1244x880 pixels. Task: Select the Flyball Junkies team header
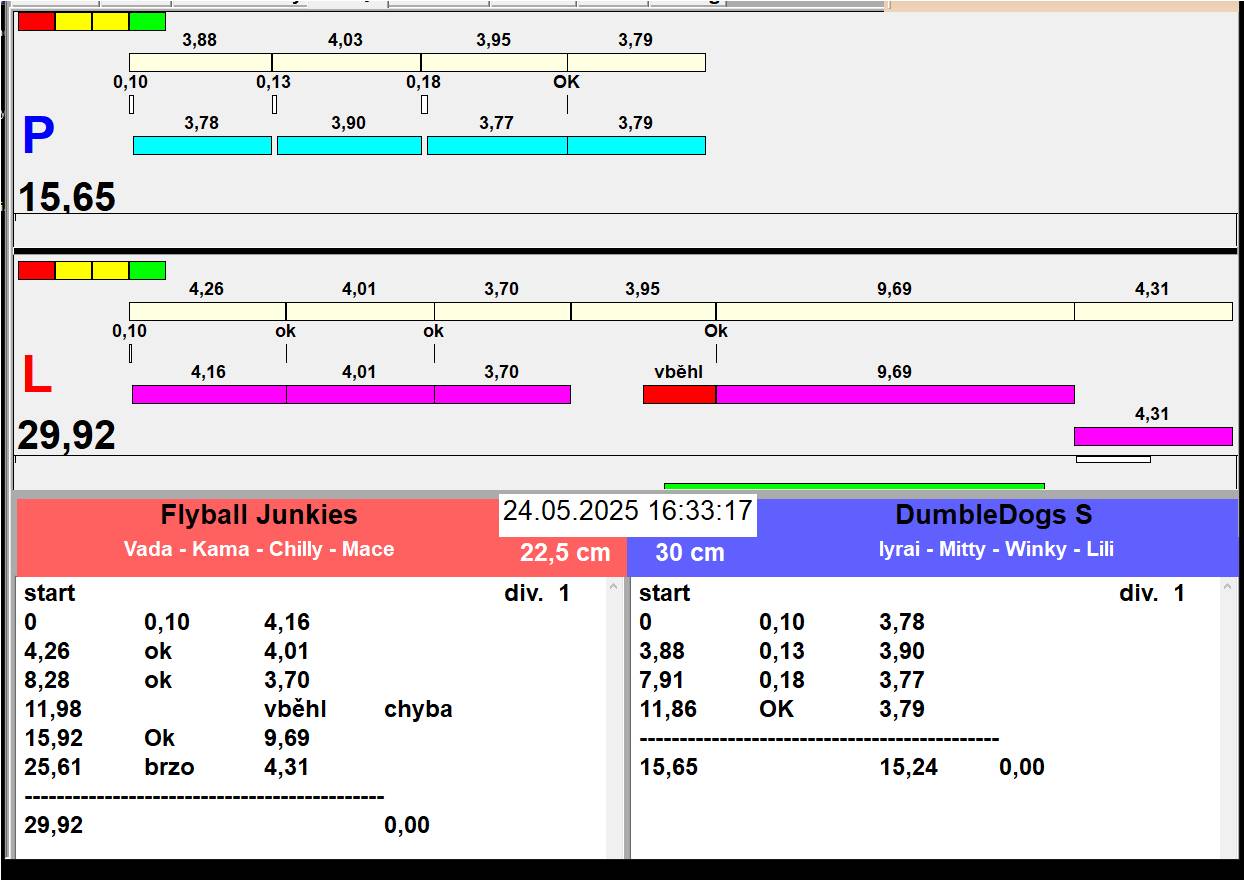pyautogui.click(x=259, y=516)
